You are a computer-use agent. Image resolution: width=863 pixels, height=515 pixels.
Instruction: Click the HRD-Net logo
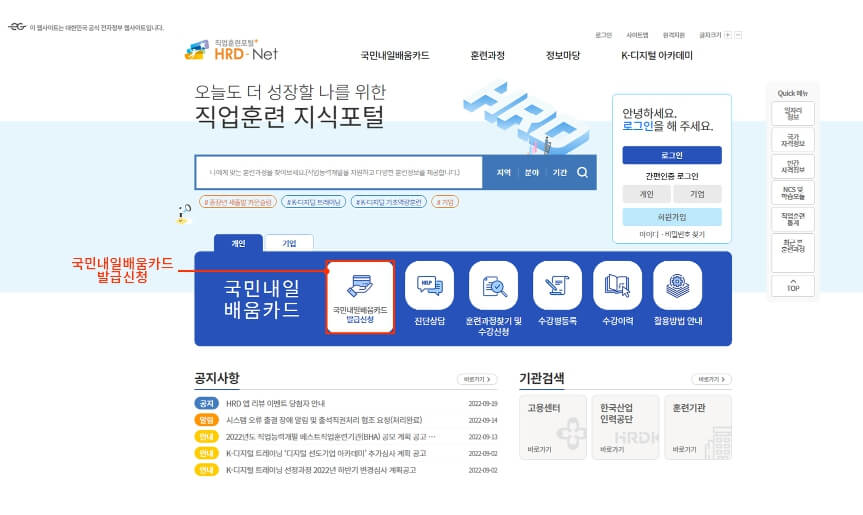click(232, 50)
